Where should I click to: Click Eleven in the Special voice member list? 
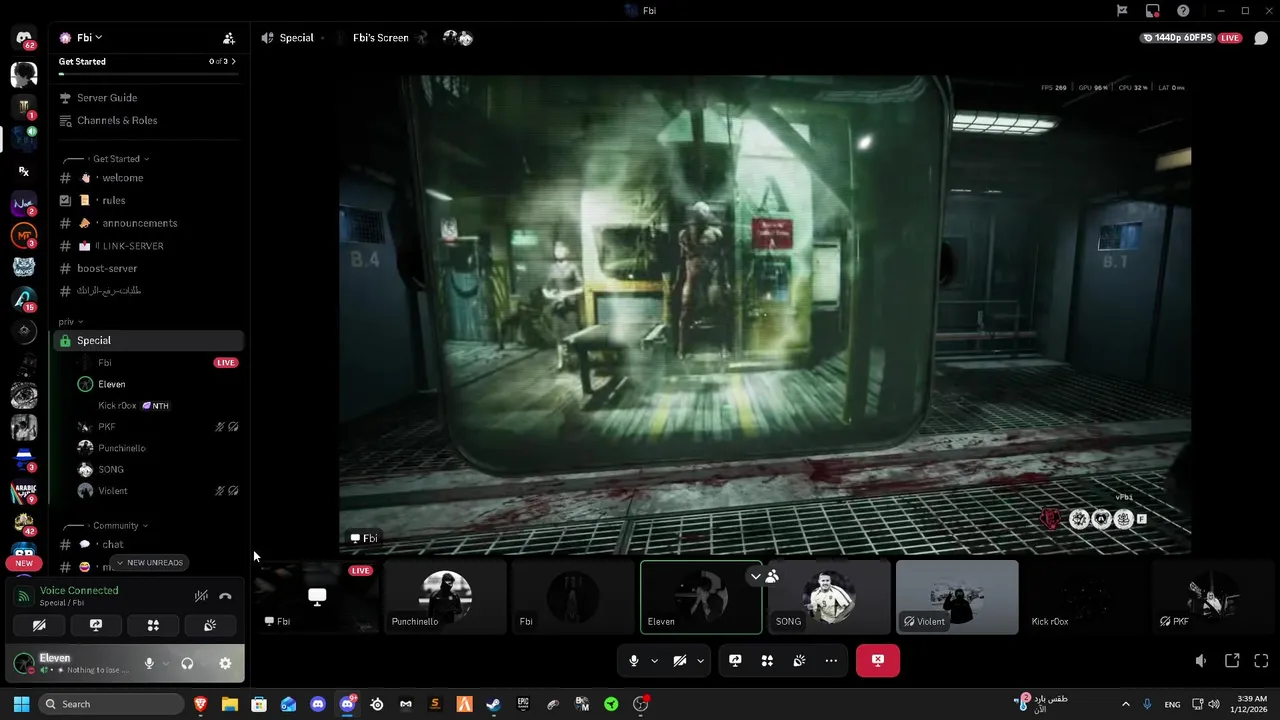(x=112, y=385)
